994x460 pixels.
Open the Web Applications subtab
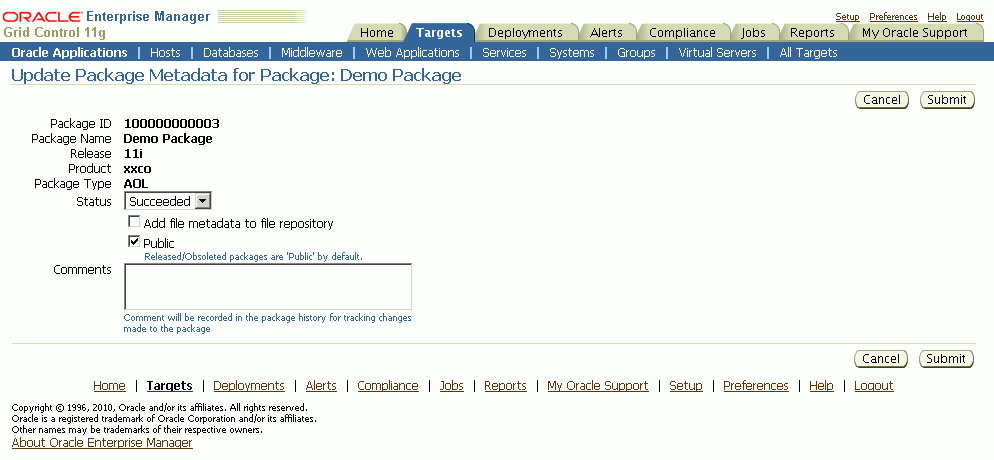[x=412, y=53]
